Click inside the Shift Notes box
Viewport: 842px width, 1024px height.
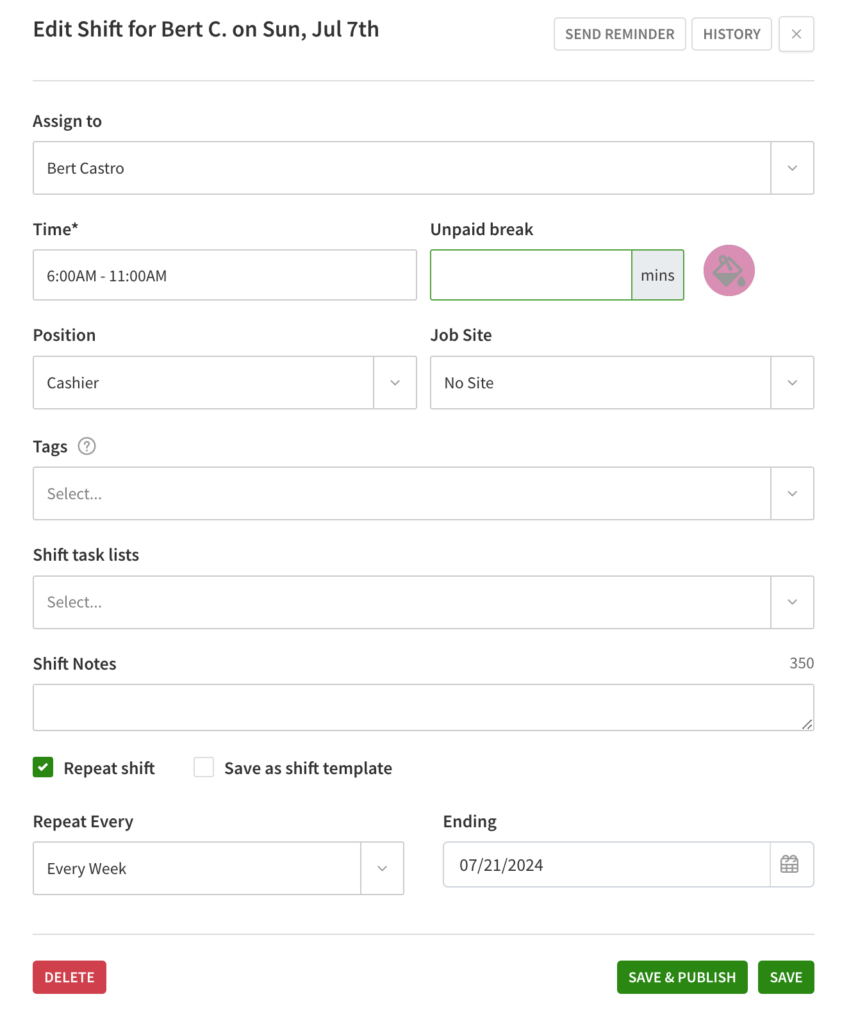pos(423,706)
